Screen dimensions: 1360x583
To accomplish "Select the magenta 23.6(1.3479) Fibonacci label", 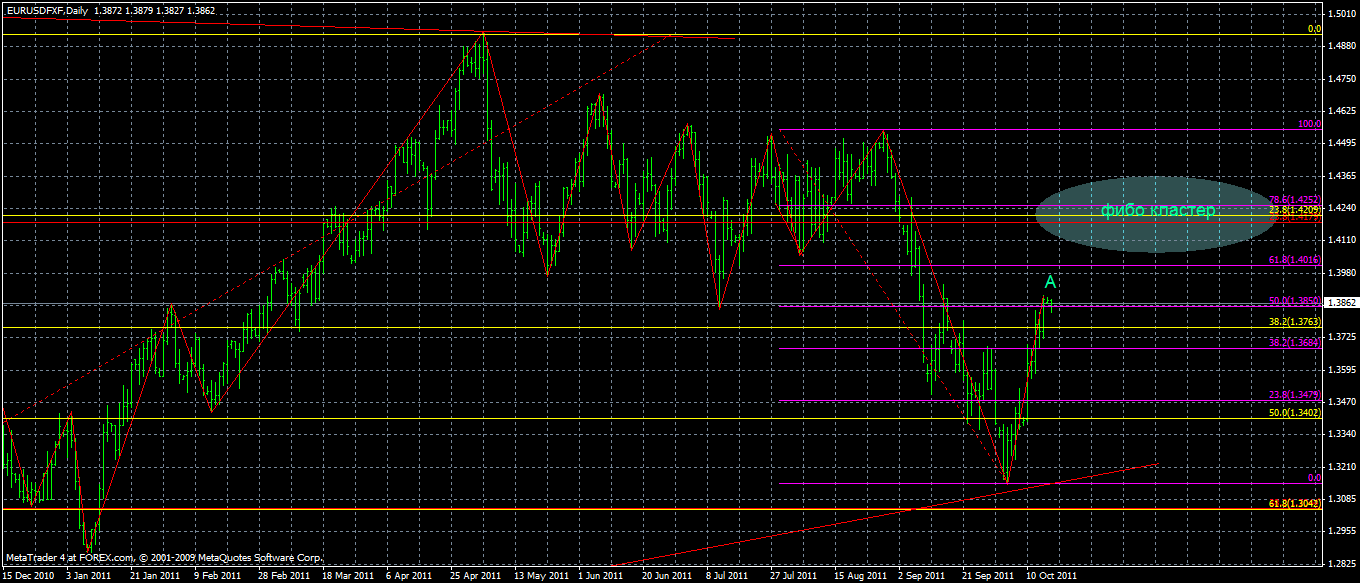I will point(1295,394).
